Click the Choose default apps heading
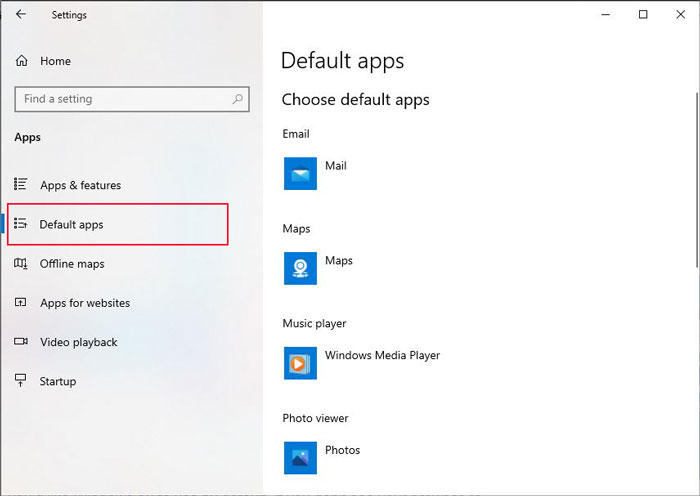The image size is (700, 496). [355, 100]
